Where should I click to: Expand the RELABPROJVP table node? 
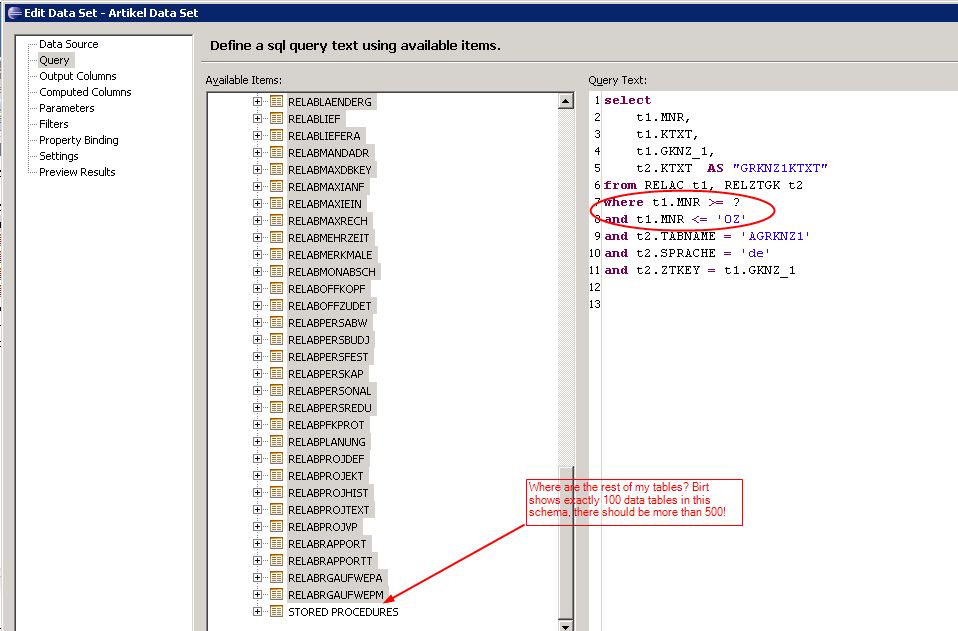[257, 527]
